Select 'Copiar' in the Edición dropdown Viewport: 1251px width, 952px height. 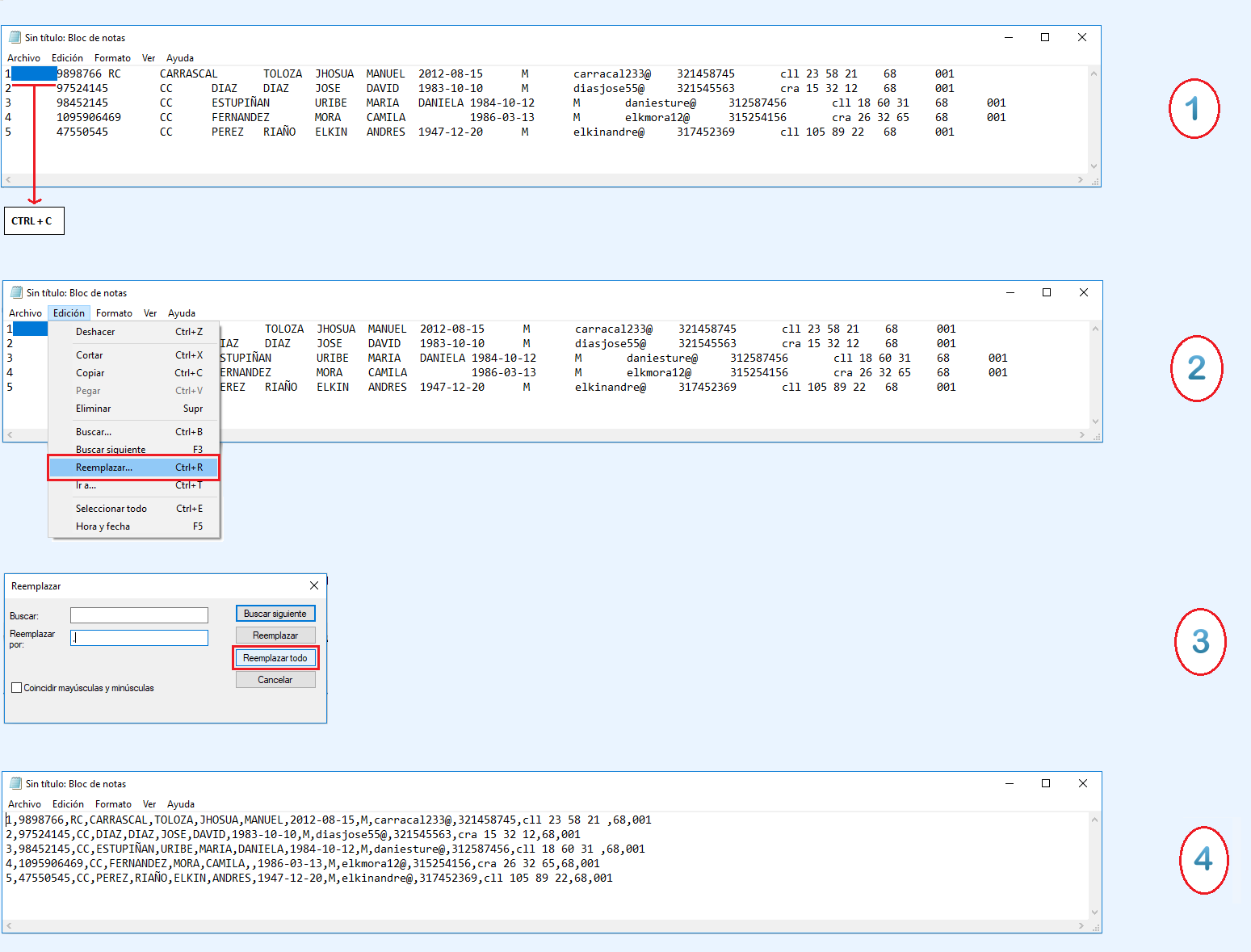point(90,373)
